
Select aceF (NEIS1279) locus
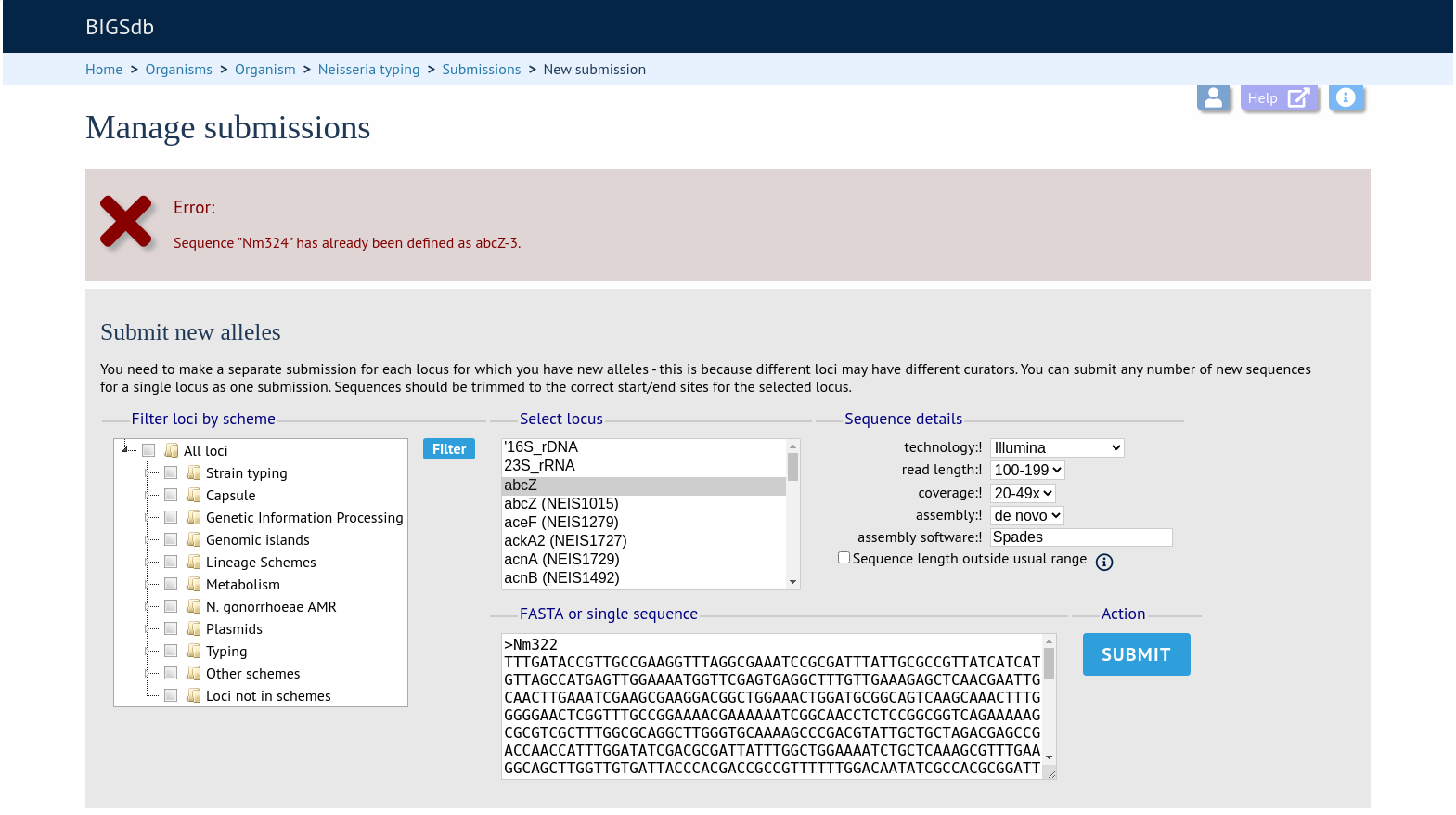[644, 523]
